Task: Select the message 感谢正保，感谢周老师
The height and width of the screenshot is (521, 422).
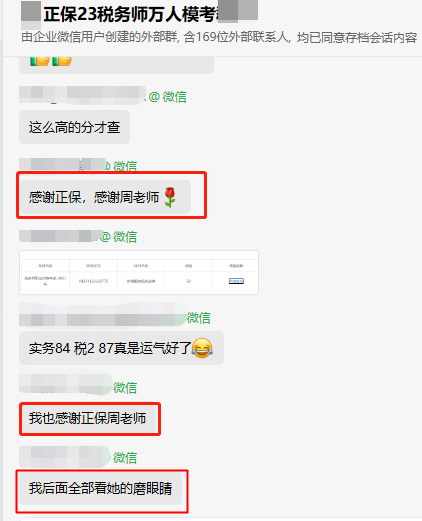Action: coord(105,197)
